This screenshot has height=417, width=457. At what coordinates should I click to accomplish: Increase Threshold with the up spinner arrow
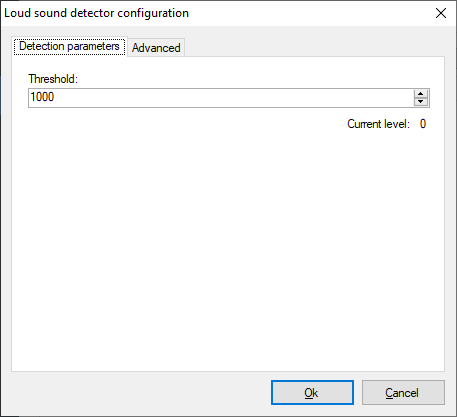[x=421, y=94]
